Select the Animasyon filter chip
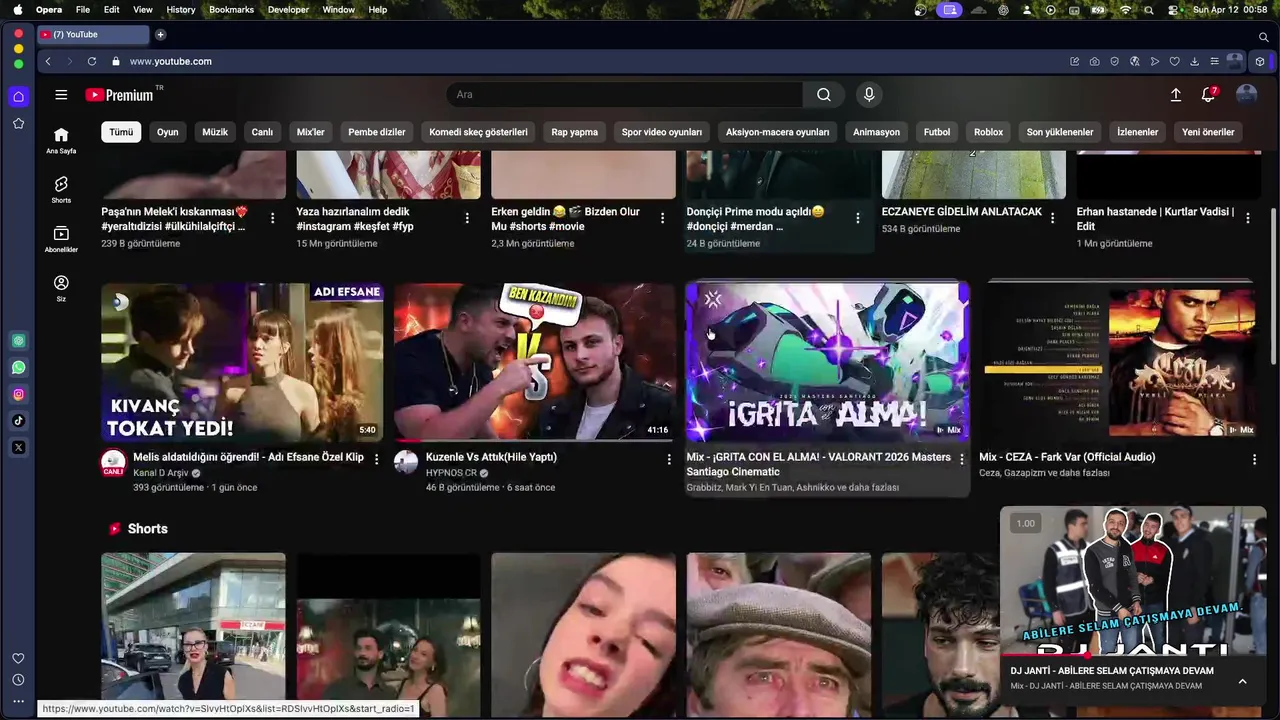This screenshot has width=1280, height=720. pyautogui.click(x=876, y=132)
